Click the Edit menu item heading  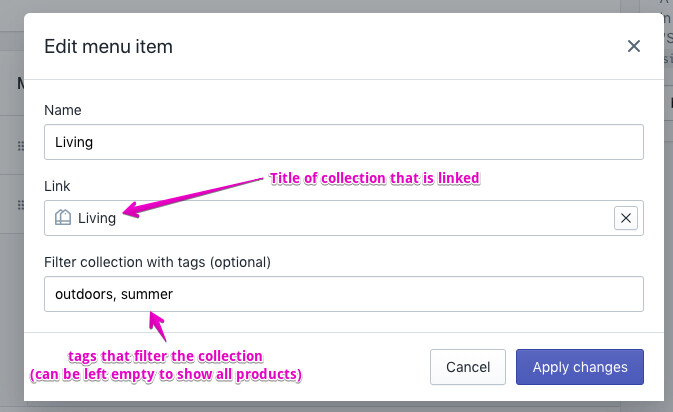click(x=109, y=46)
